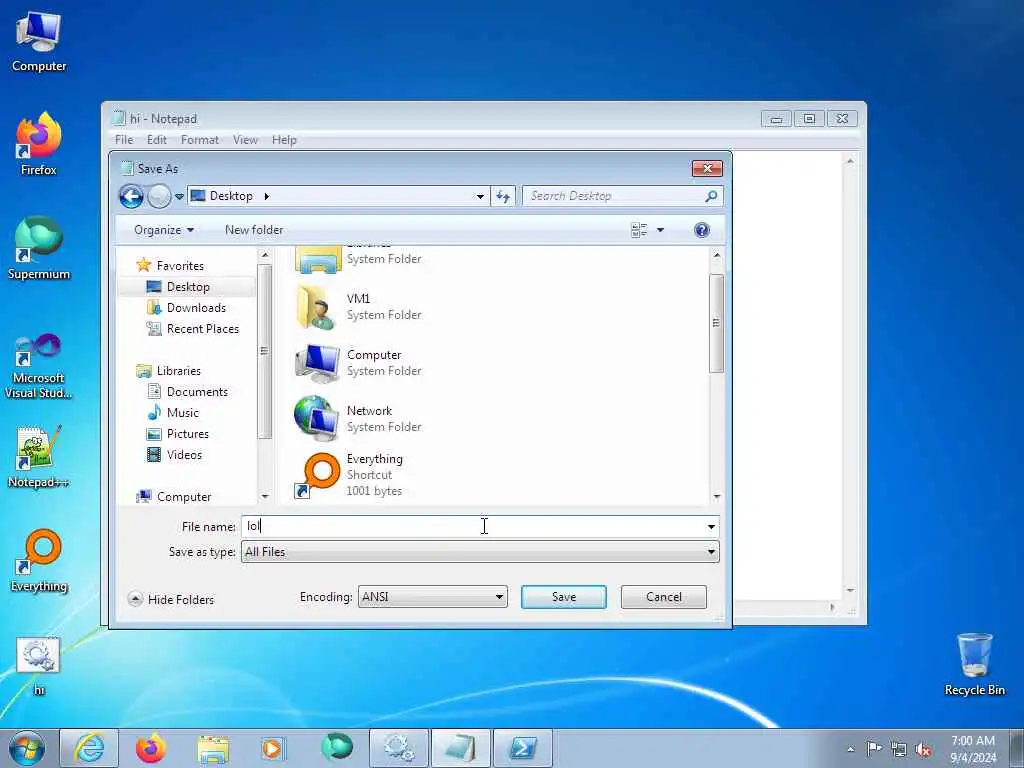The height and width of the screenshot is (768, 1024).
Task: Click Supermium desktop shortcut
Action: (x=39, y=249)
